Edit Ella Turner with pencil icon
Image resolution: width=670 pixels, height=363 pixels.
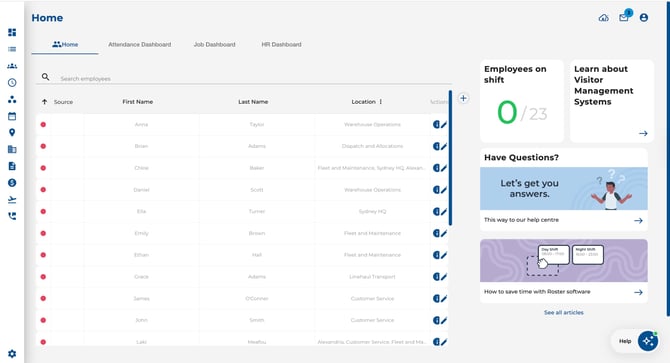[444, 211]
